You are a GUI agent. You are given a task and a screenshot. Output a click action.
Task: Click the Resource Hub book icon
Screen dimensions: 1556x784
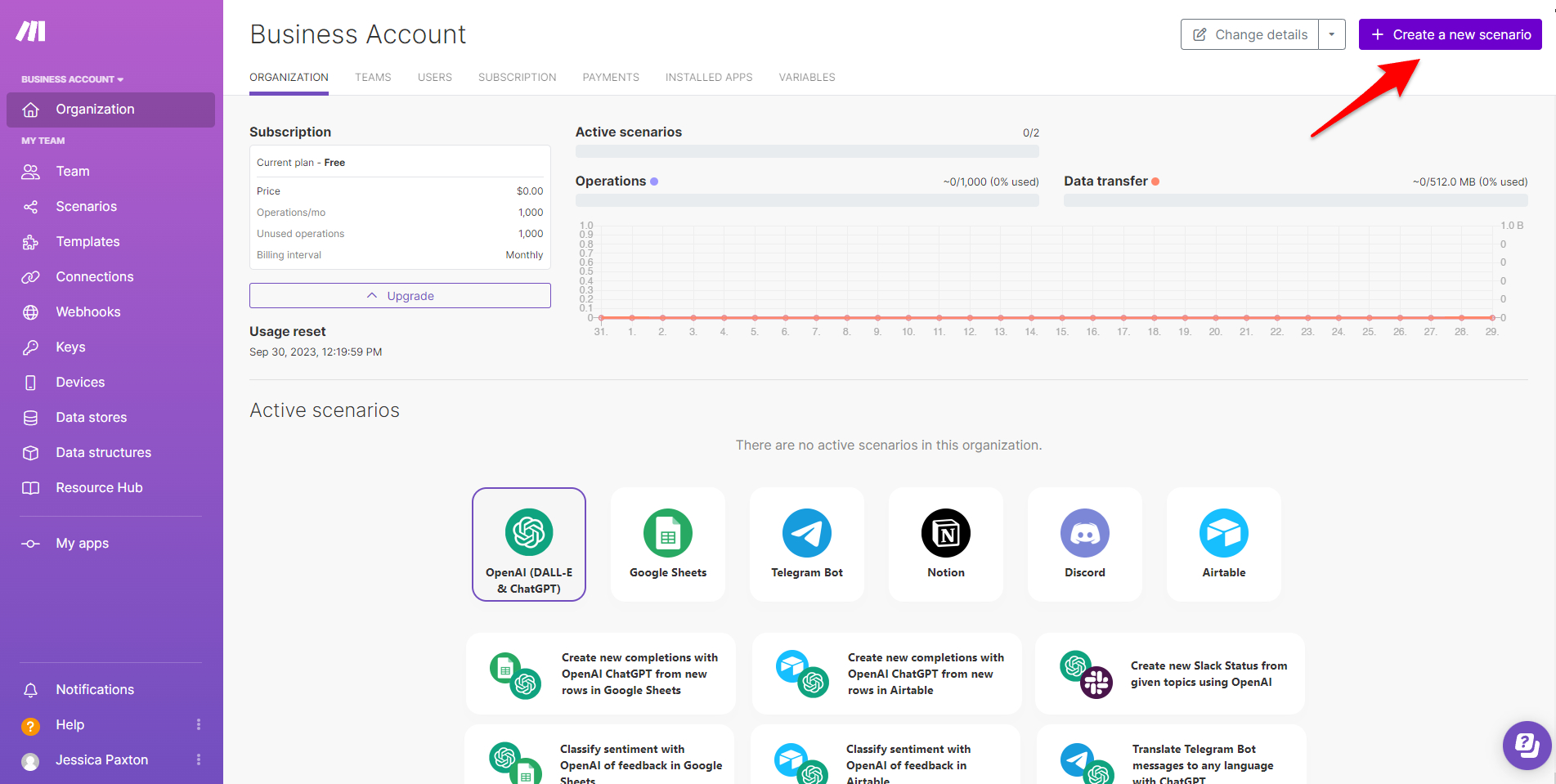pyautogui.click(x=30, y=488)
